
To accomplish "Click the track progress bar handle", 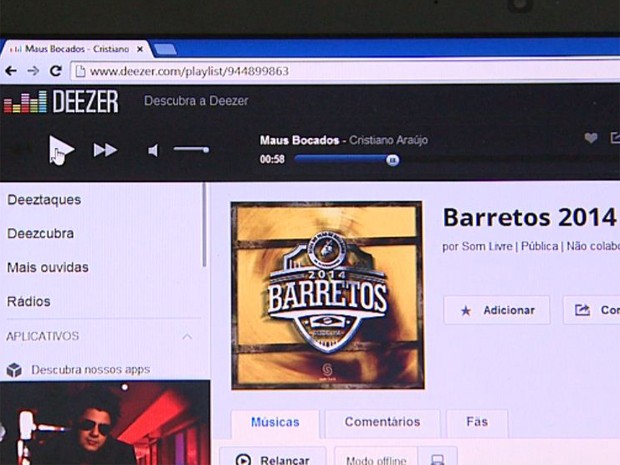I will pos(392,160).
